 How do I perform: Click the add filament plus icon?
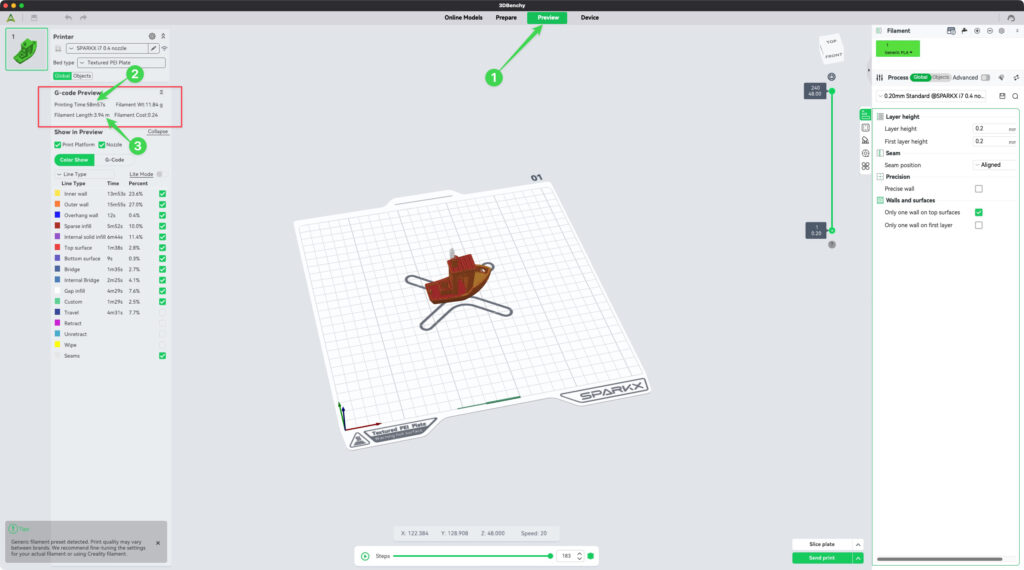coord(977,31)
